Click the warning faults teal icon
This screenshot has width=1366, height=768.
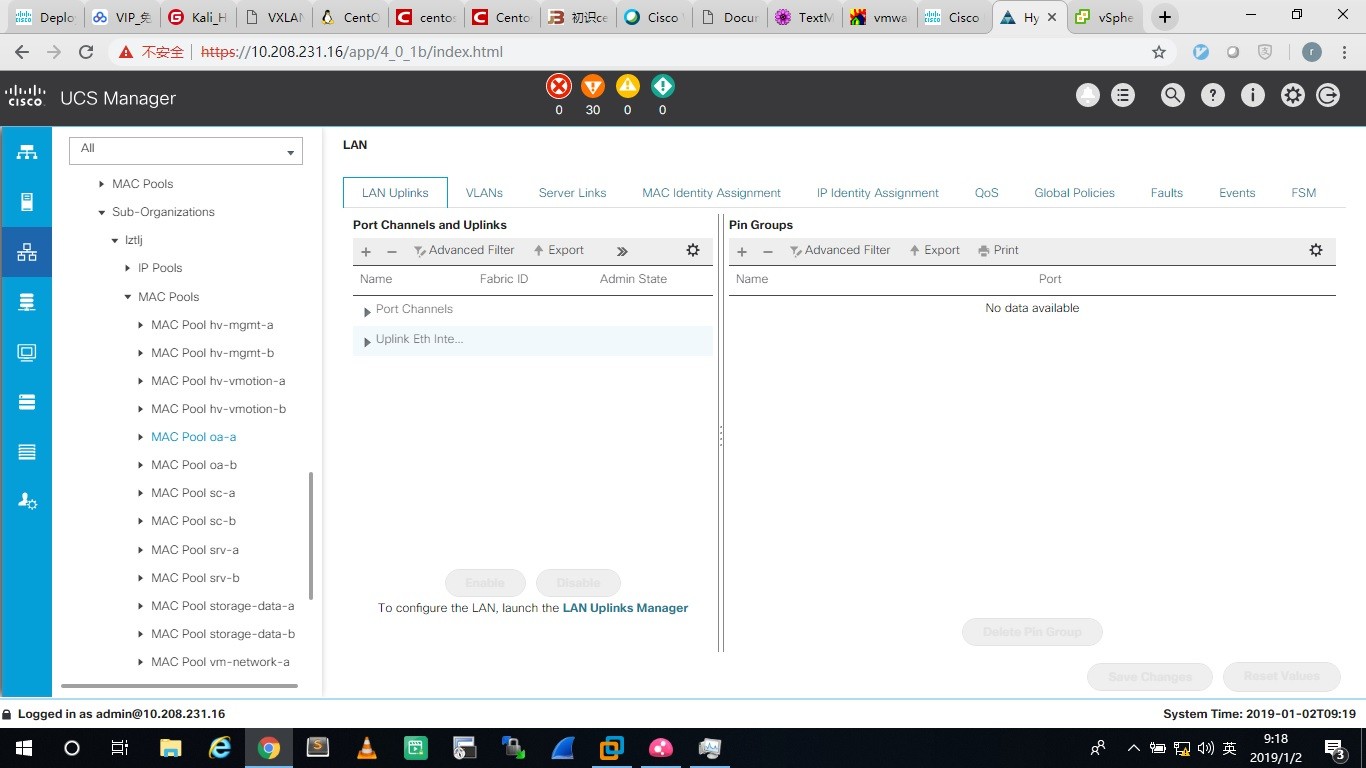pos(662,86)
